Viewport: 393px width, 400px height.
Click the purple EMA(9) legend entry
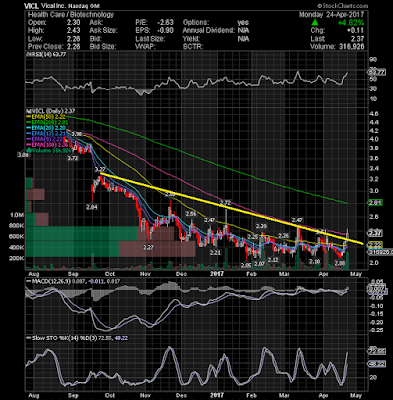pos(46,139)
